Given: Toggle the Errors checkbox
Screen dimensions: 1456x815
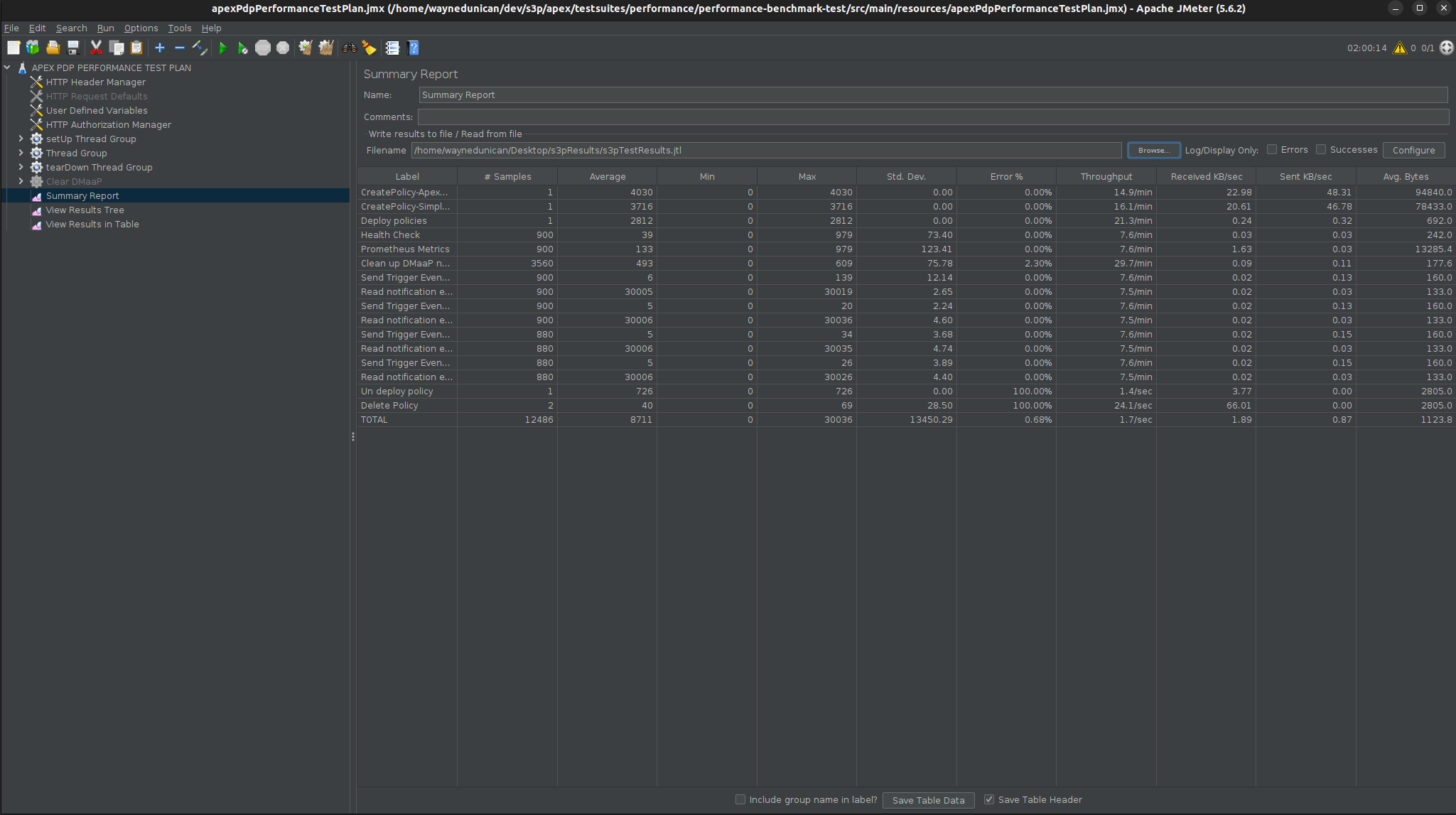Looking at the screenshot, I should pos(1272,149).
